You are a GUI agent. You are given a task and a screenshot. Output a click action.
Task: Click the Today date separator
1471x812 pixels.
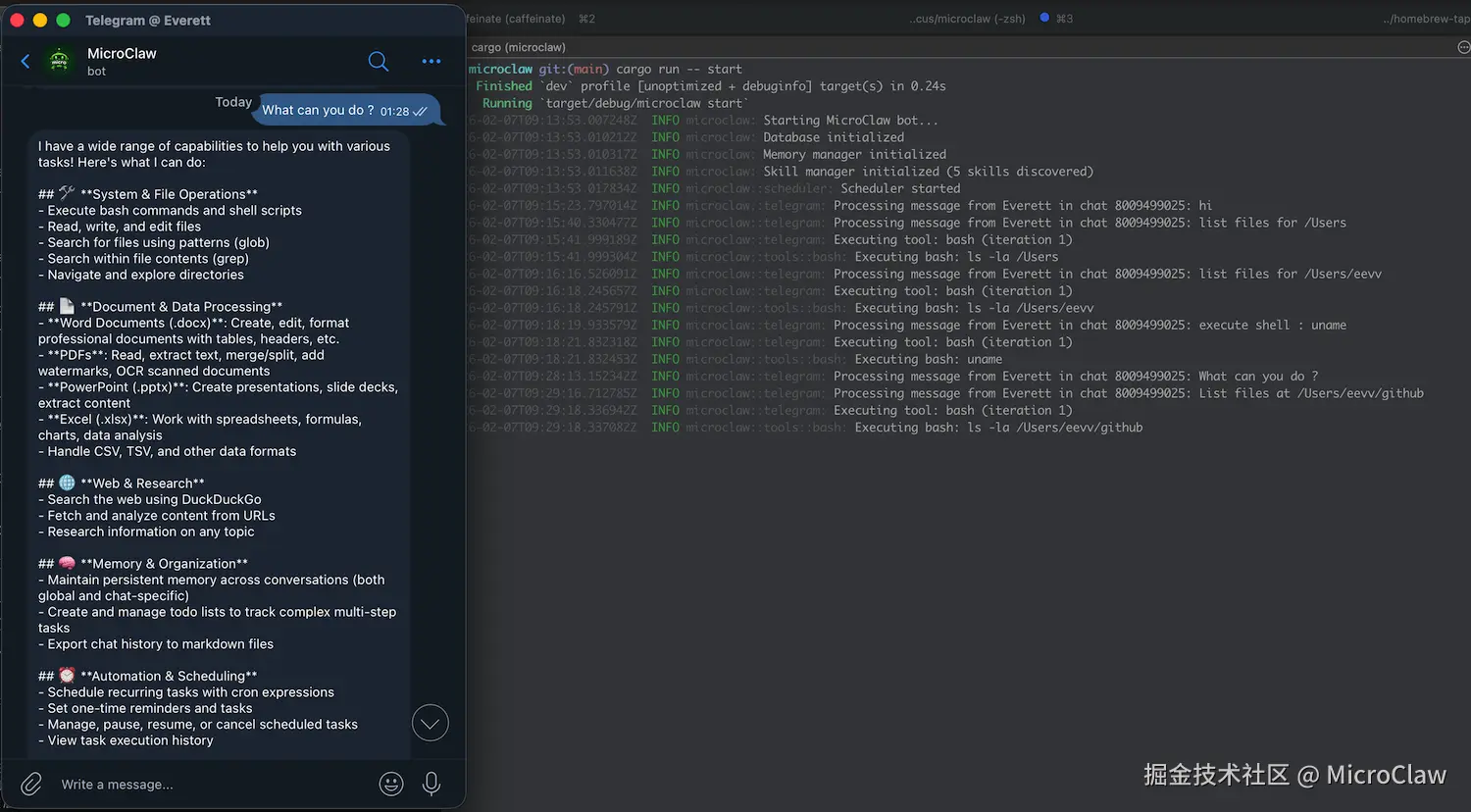click(233, 101)
